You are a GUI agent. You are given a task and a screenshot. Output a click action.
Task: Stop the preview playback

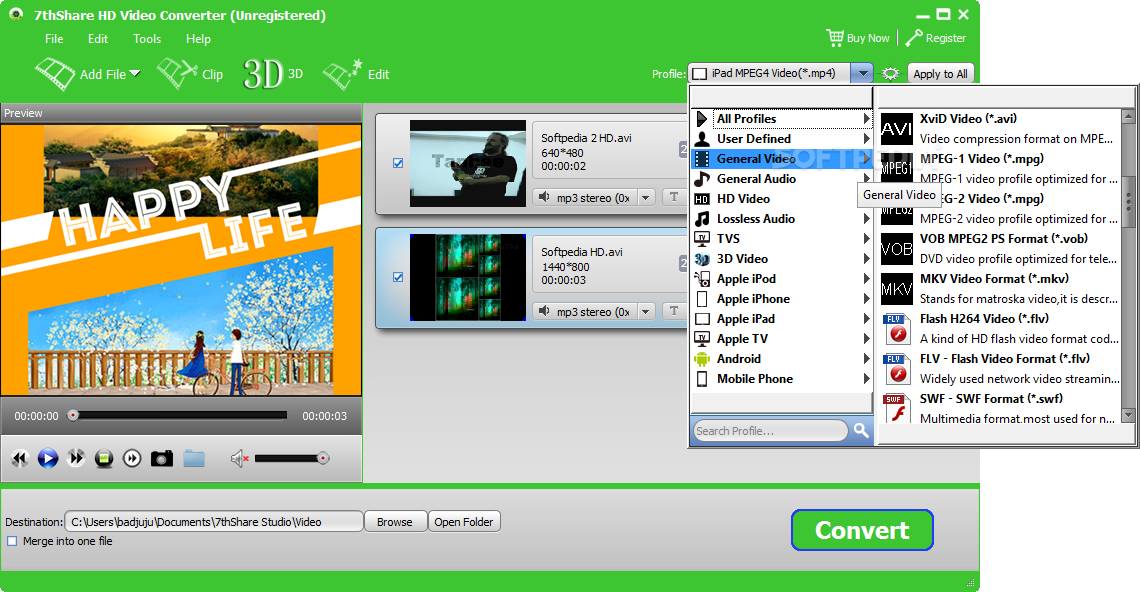104,458
